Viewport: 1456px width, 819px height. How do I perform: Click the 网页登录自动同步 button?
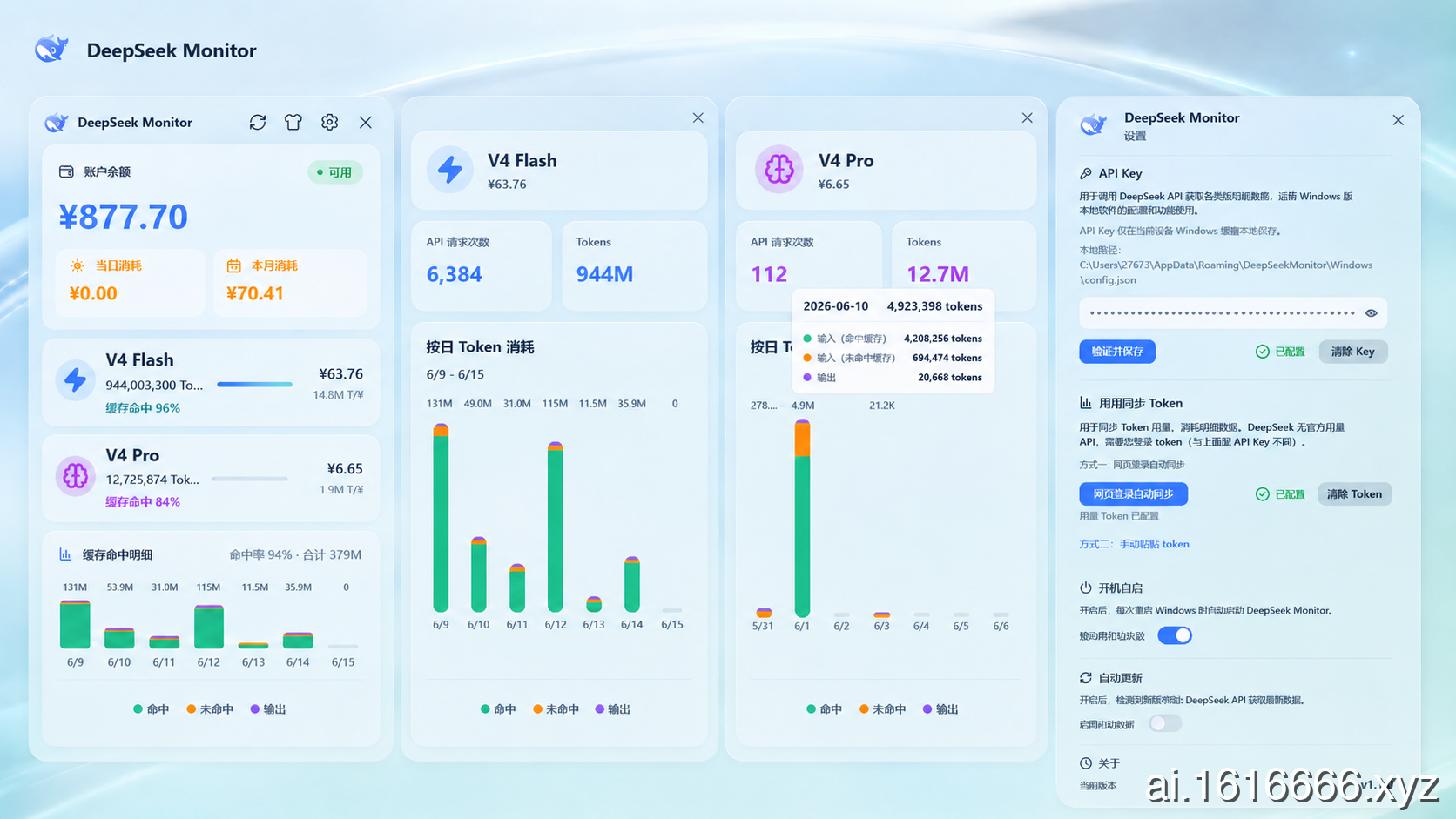click(x=1134, y=493)
